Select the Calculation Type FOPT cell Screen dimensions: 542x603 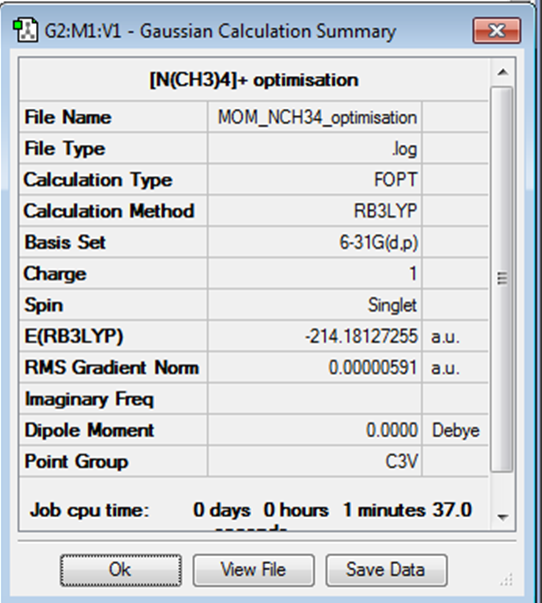click(x=315, y=180)
